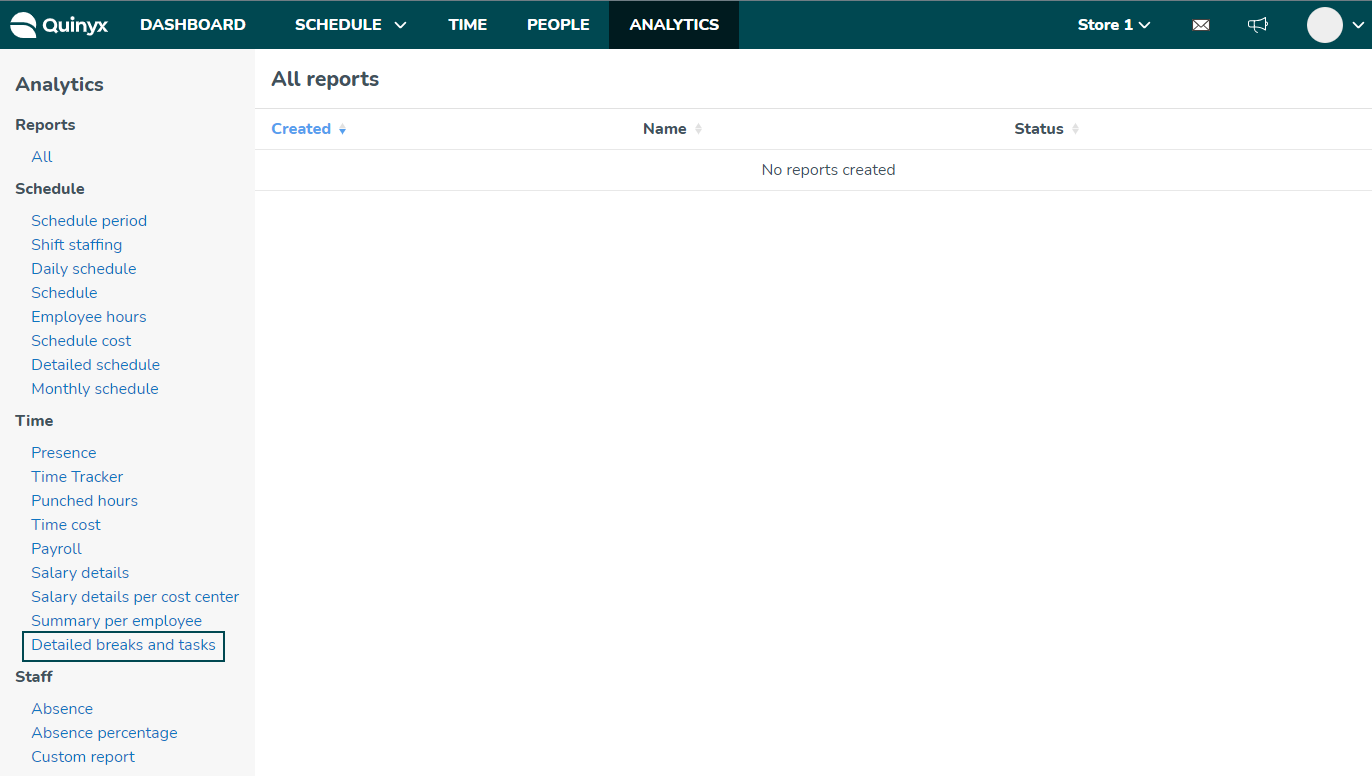Select the Analytics tab
This screenshot has height=776, width=1372.
tap(674, 25)
